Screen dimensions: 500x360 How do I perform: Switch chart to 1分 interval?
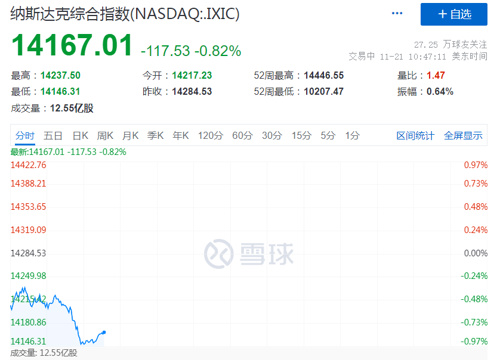[x=352, y=136]
